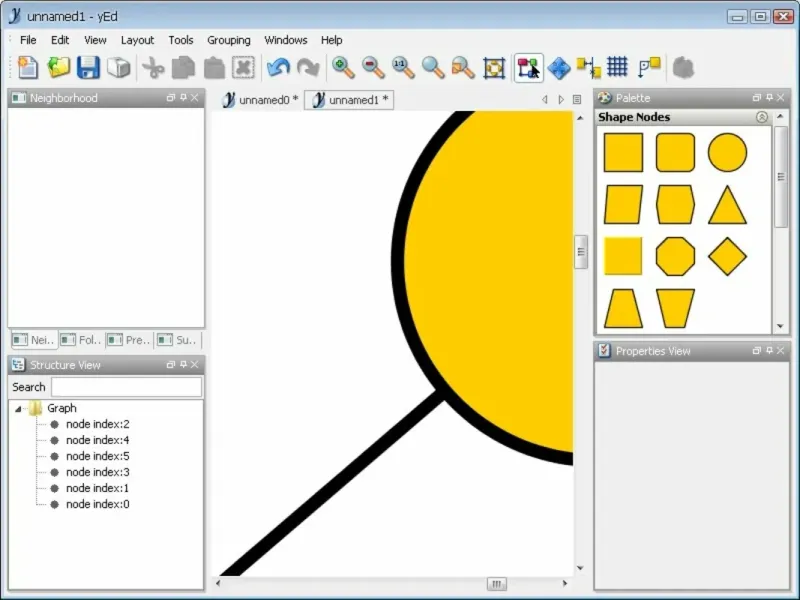Open a file with the folder icon
The width and height of the screenshot is (800, 600).
click(58, 68)
